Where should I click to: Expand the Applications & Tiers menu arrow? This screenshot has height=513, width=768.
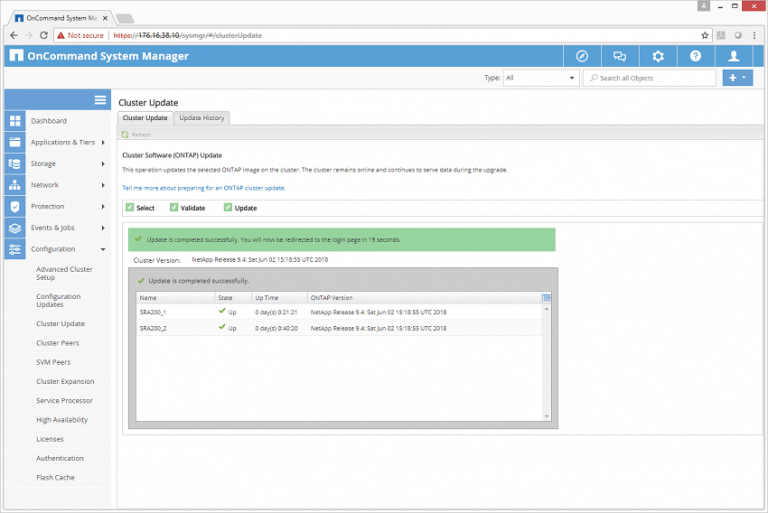pos(103,143)
